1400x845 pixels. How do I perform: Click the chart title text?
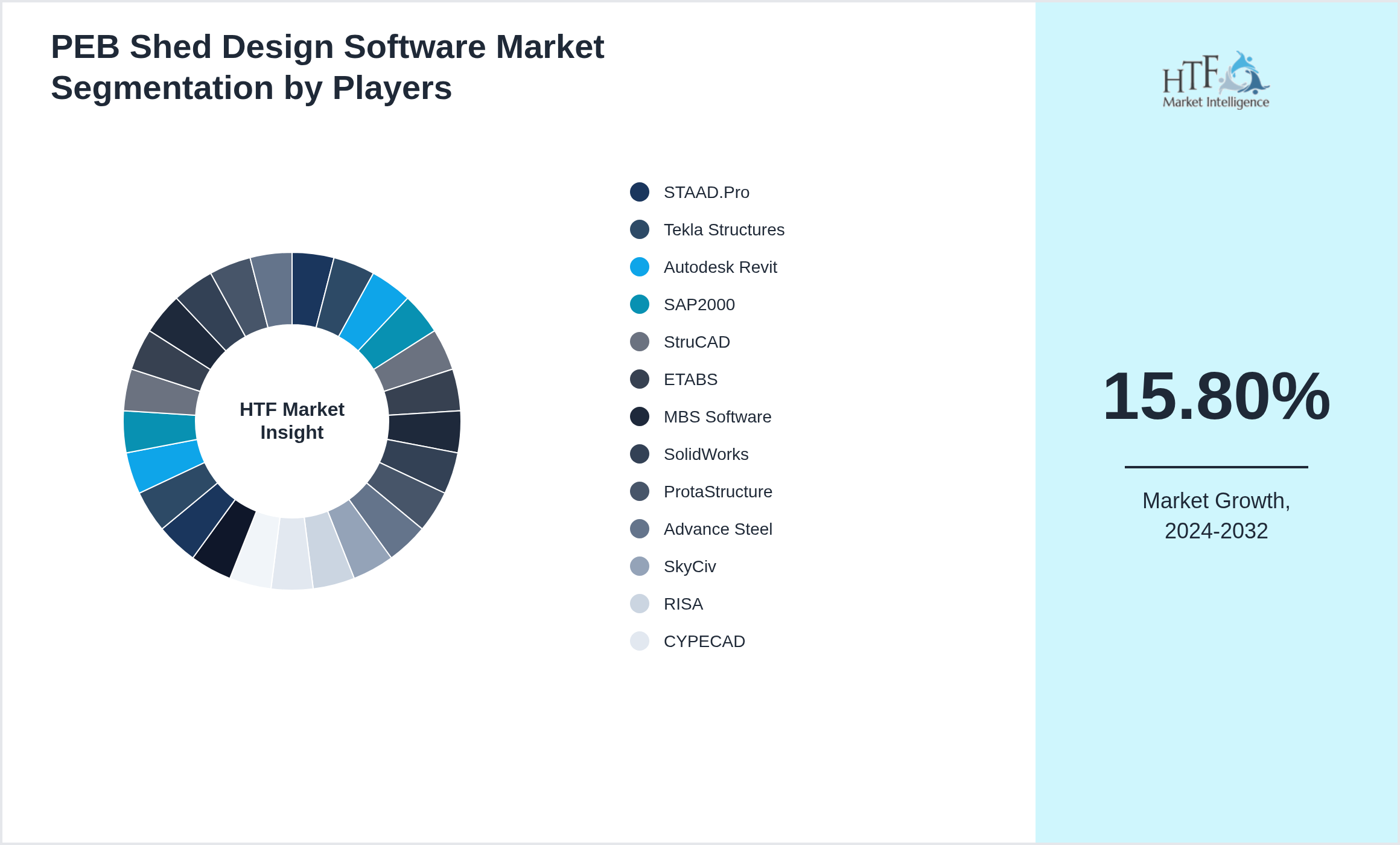pos(328,66)
